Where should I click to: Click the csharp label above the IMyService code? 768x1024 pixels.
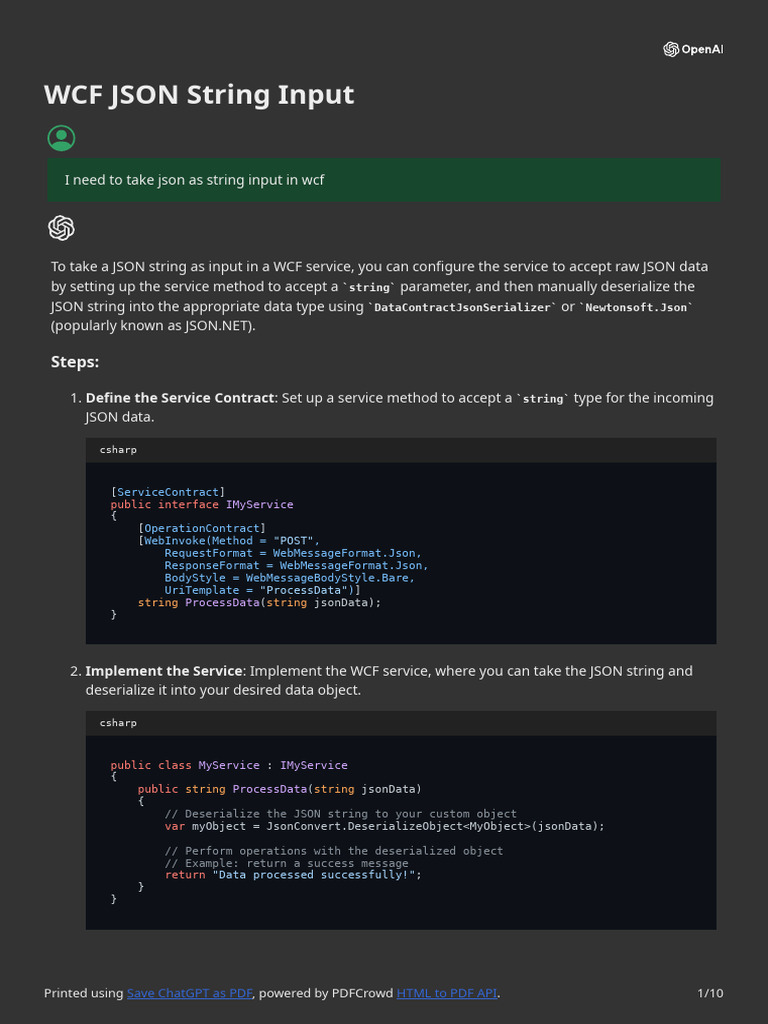(x=118, y=450)
